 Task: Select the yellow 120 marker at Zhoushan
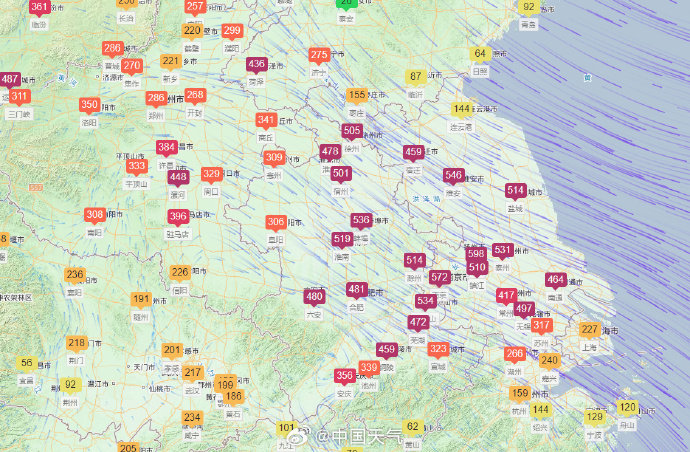[627, 407]
